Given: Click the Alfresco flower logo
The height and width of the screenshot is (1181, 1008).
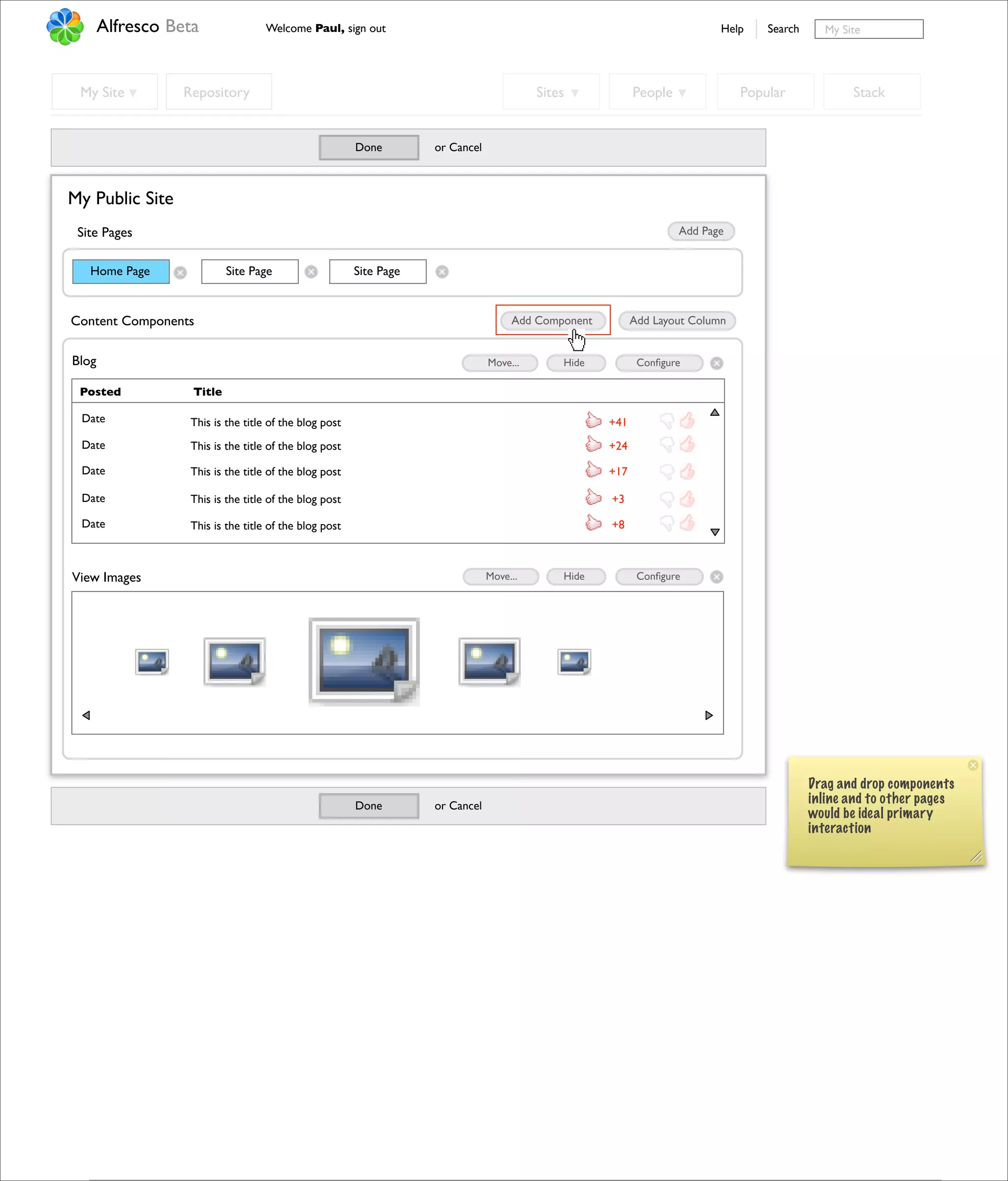Looking at the screenshot, I should pyautogui.click(x=65, y=27).
